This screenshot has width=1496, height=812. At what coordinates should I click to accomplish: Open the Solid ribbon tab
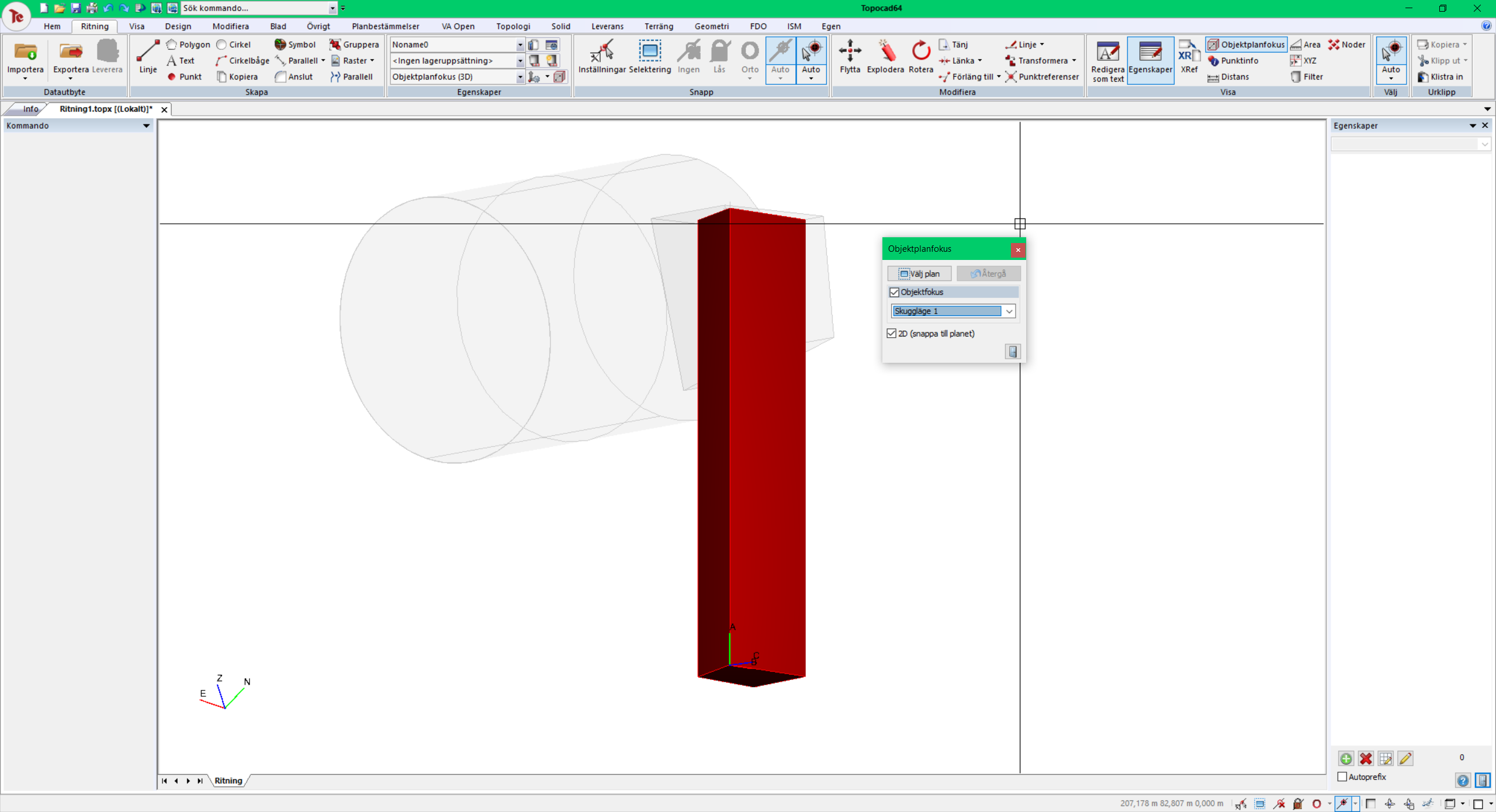[560, 26]
